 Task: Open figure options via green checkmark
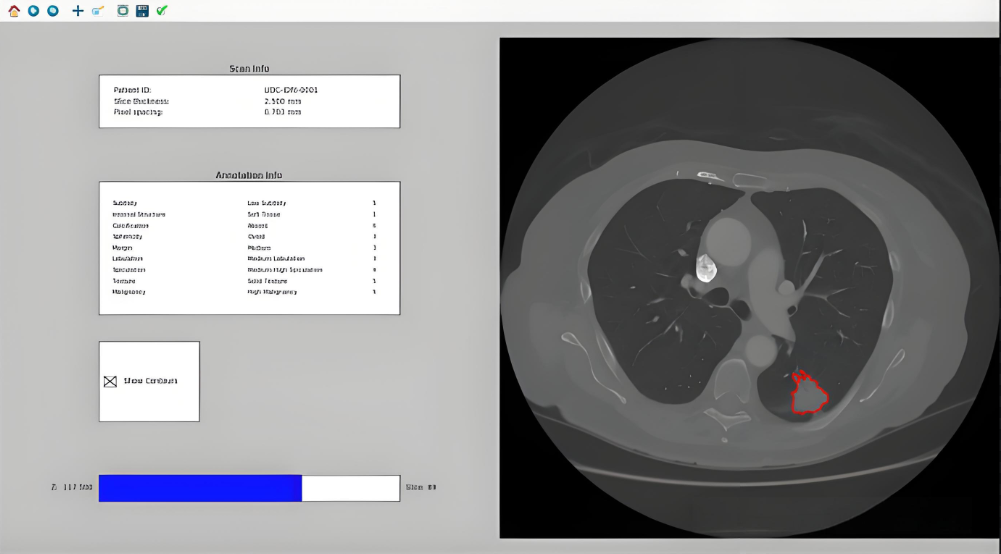162,10
